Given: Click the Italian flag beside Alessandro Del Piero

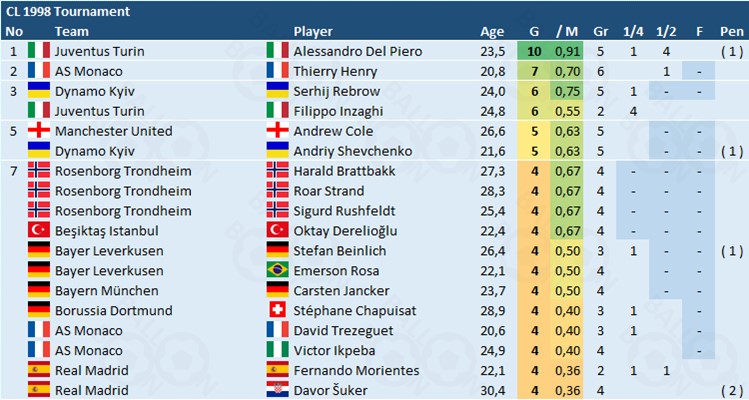Looking at the screenshot, I should click(x=278, y=51).
